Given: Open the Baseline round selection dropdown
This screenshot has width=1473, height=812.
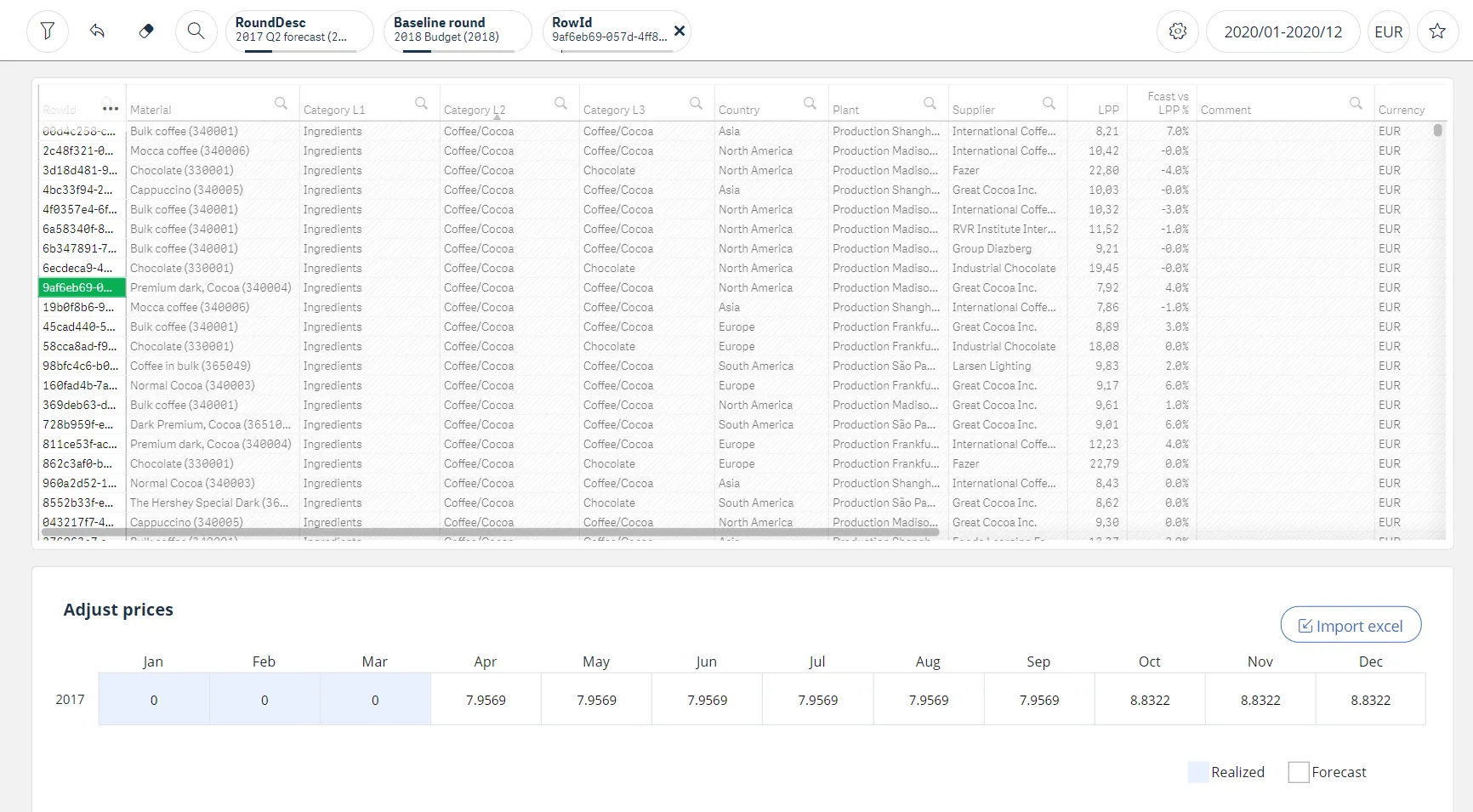Looking at the screenshot, I should 457,31.
